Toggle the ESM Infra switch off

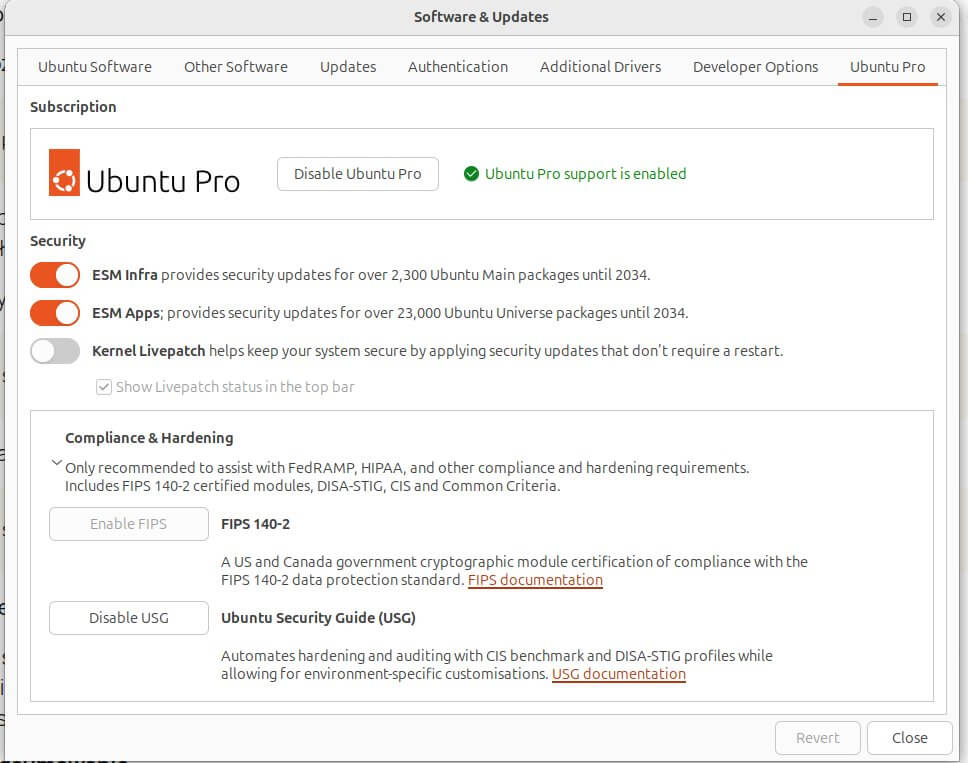click(55, 275)
